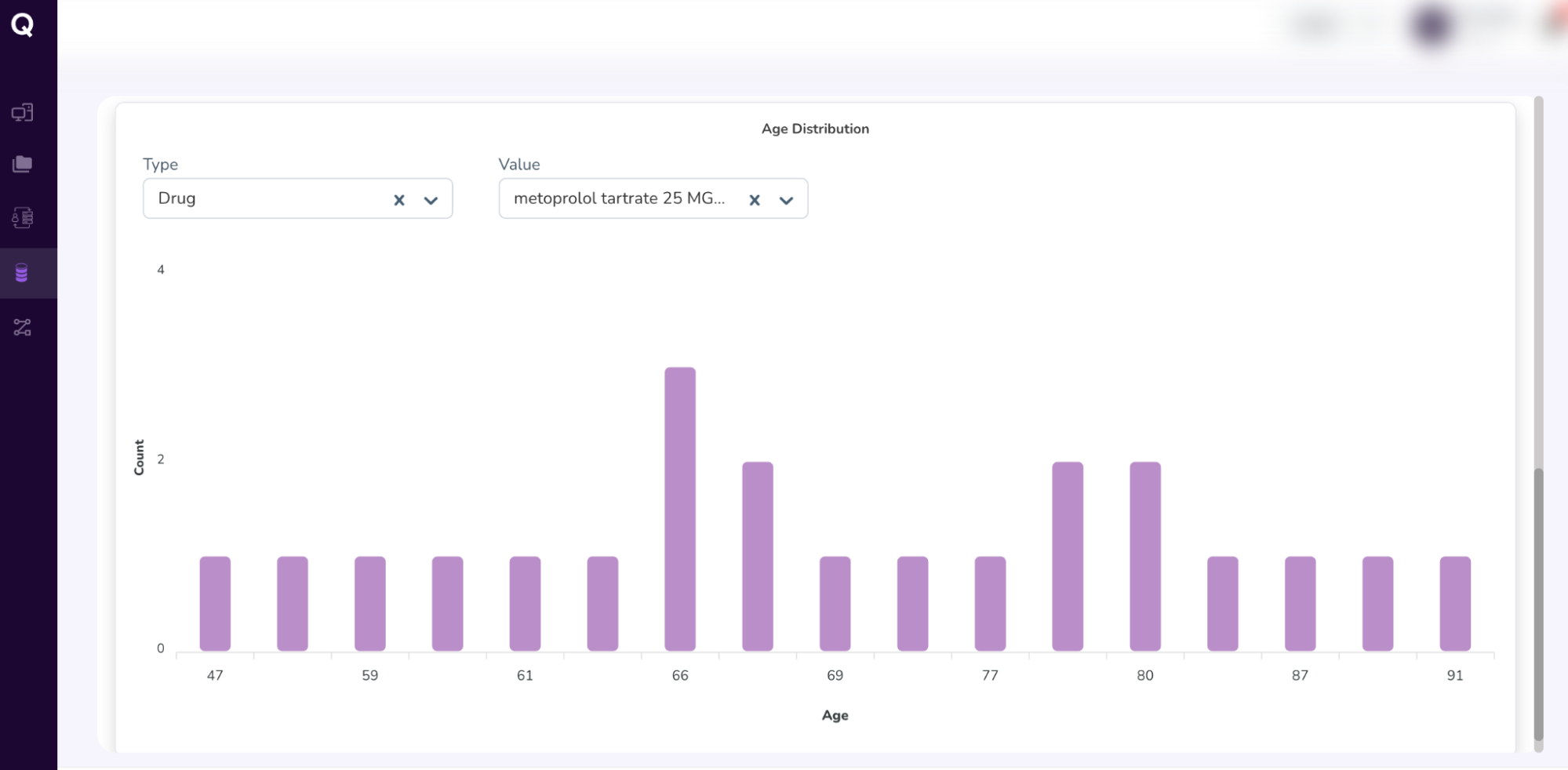1568x770 pixels.
Task: Clear the Drug type selection
Action: tap(399, 200)
